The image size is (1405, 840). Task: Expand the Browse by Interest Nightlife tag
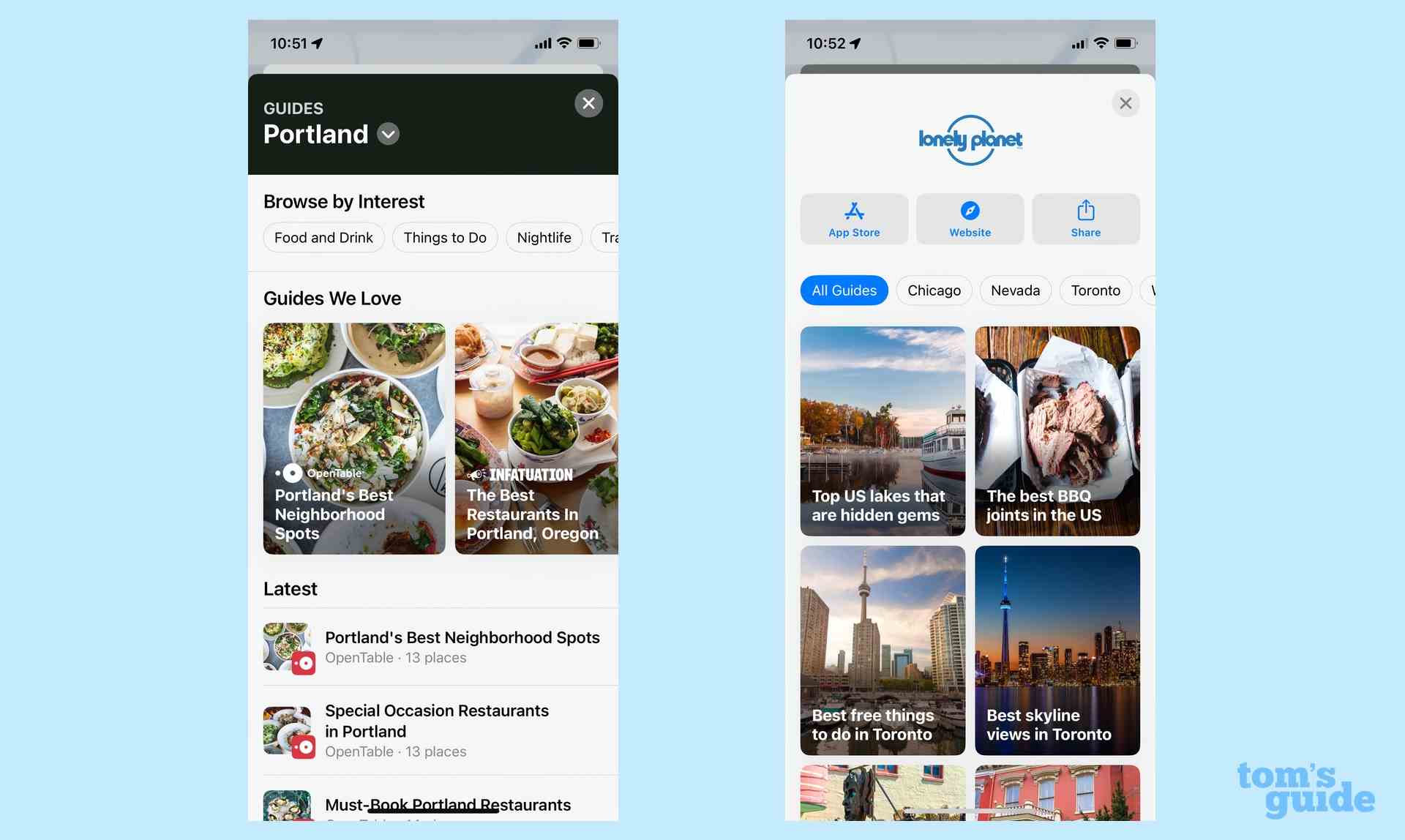coord(545,237)
